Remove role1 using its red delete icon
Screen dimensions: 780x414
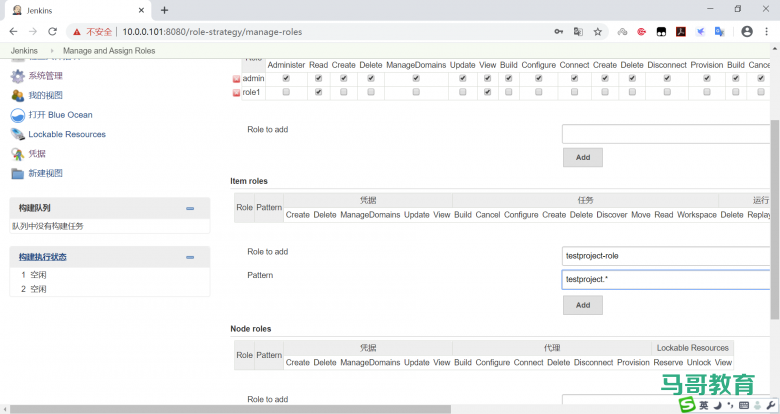coord(237,93)
